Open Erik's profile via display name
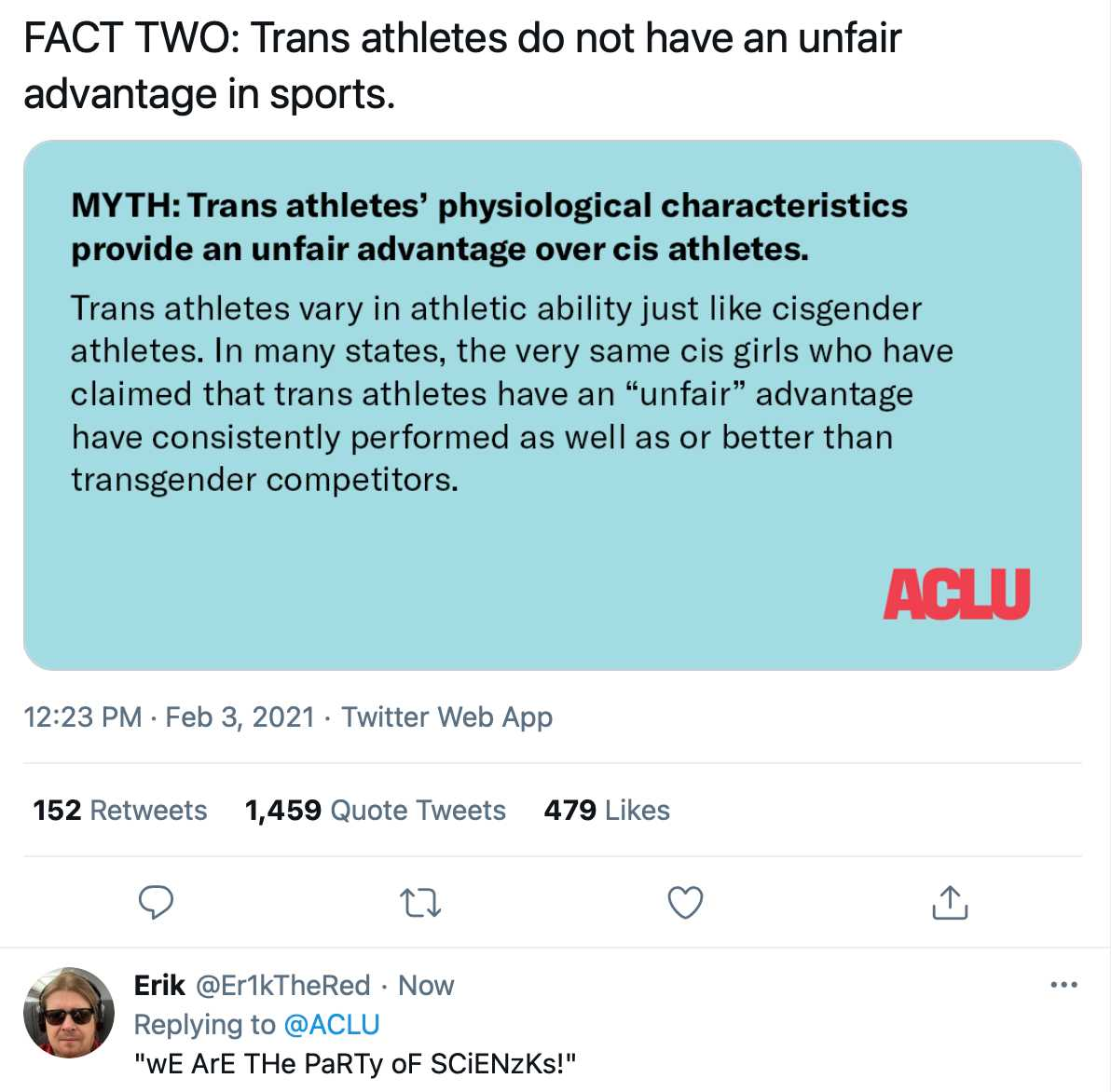 (x=159, y=985)
